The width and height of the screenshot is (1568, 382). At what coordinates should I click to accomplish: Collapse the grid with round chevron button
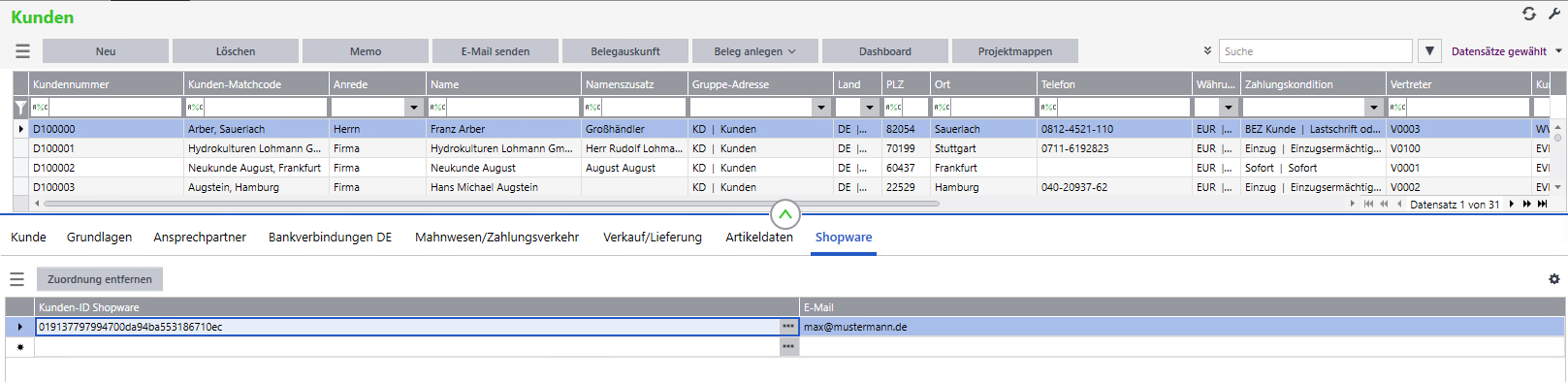(784, 214)
